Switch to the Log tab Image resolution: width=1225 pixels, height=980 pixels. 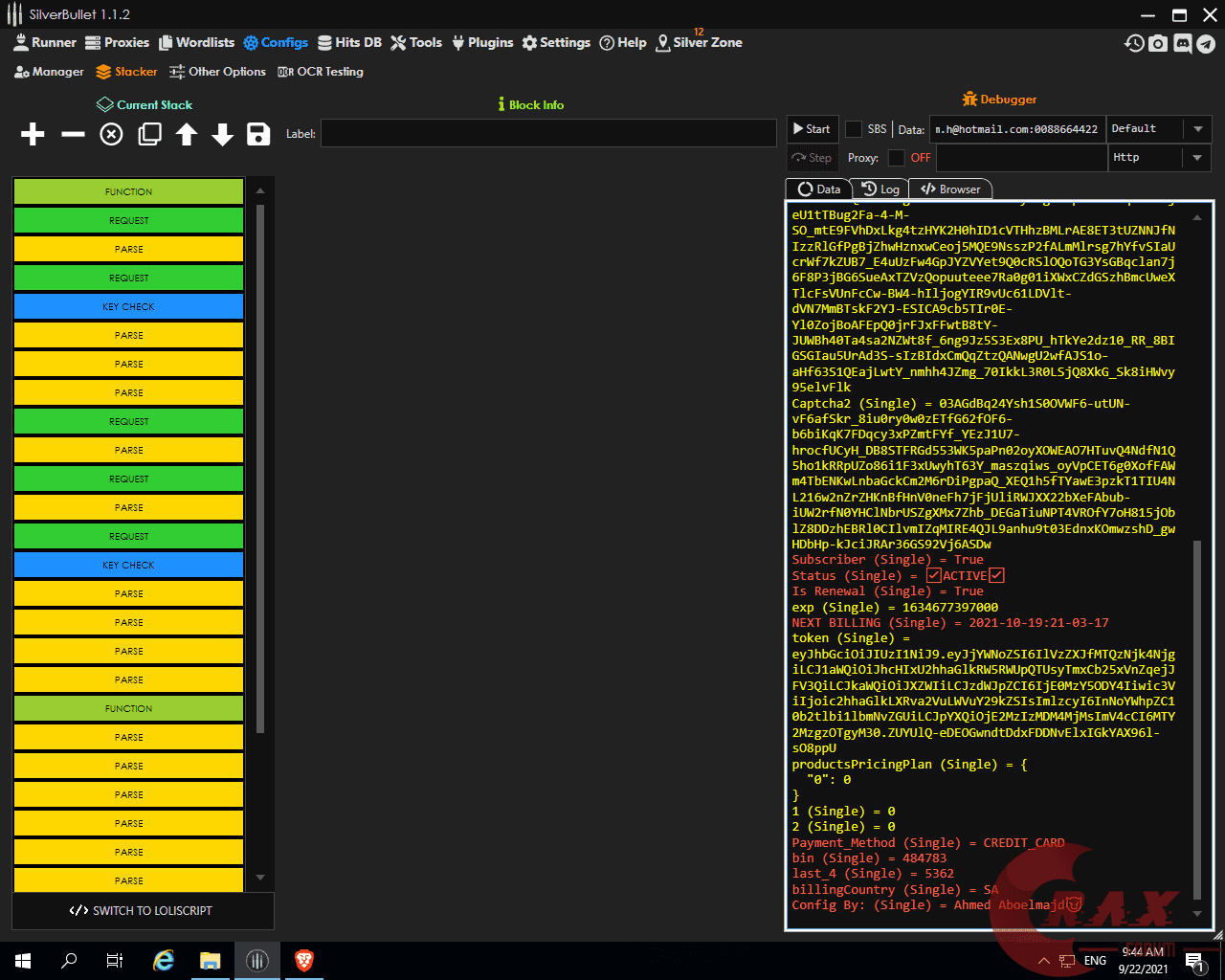(x=880, y=189)
